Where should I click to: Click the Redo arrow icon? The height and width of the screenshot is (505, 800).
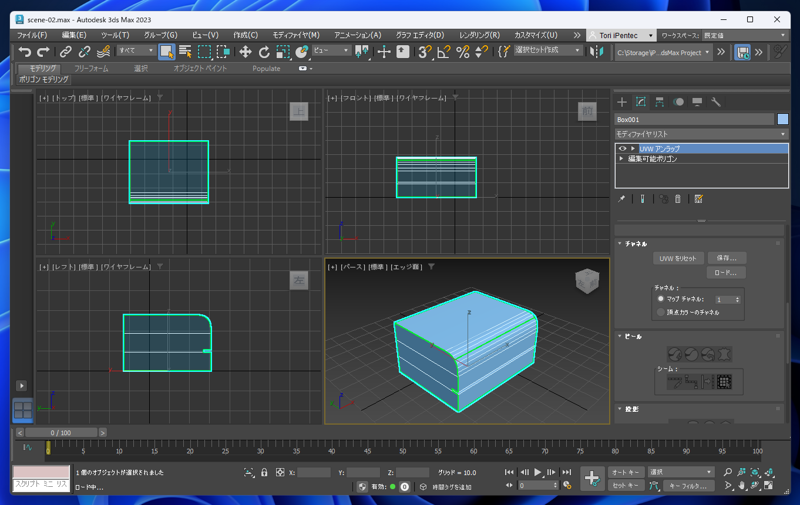tap(43, 52)
